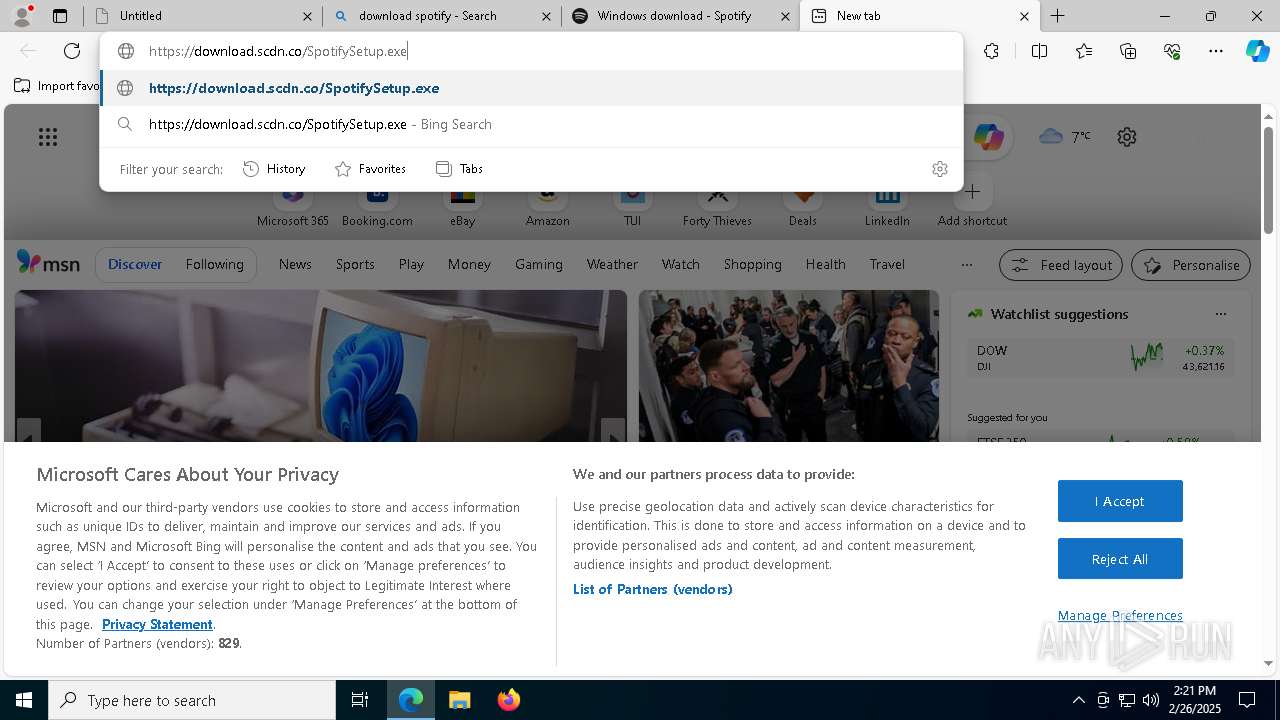Click the page vertical scrollbar

click(x=1268, y=180)
